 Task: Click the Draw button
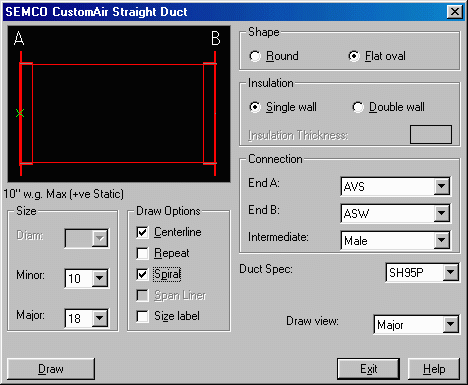tap(51, 369)
